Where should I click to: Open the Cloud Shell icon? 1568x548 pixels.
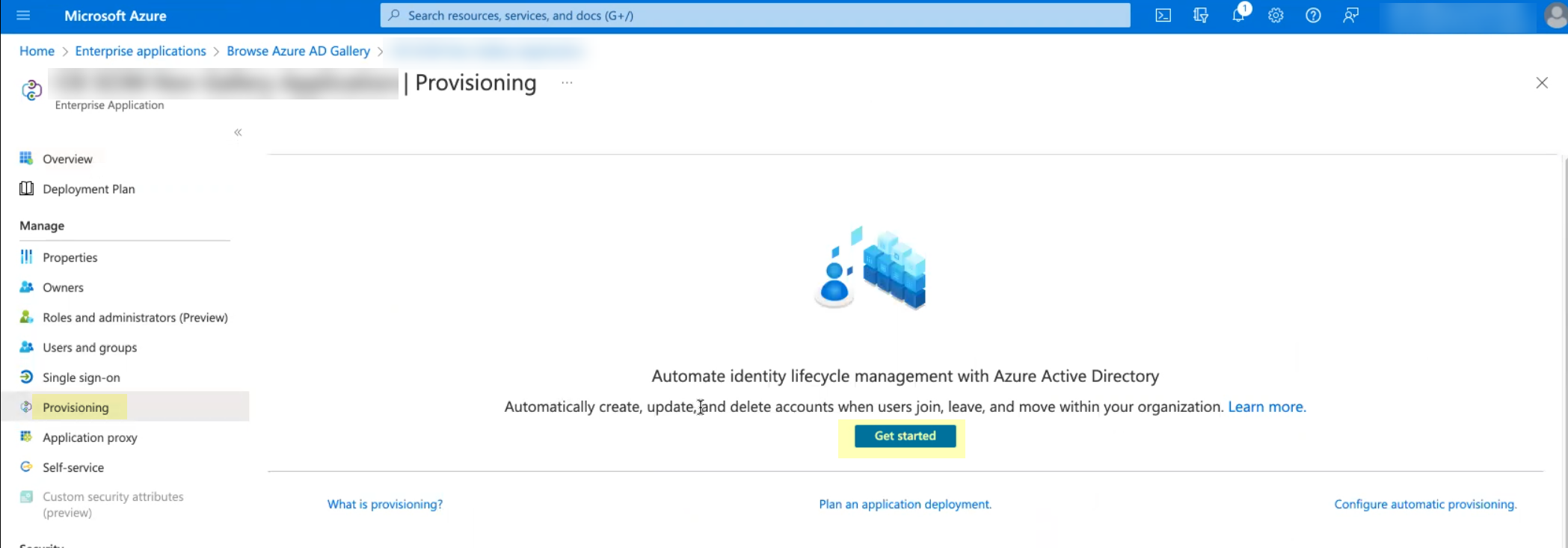pos(1163,16)
